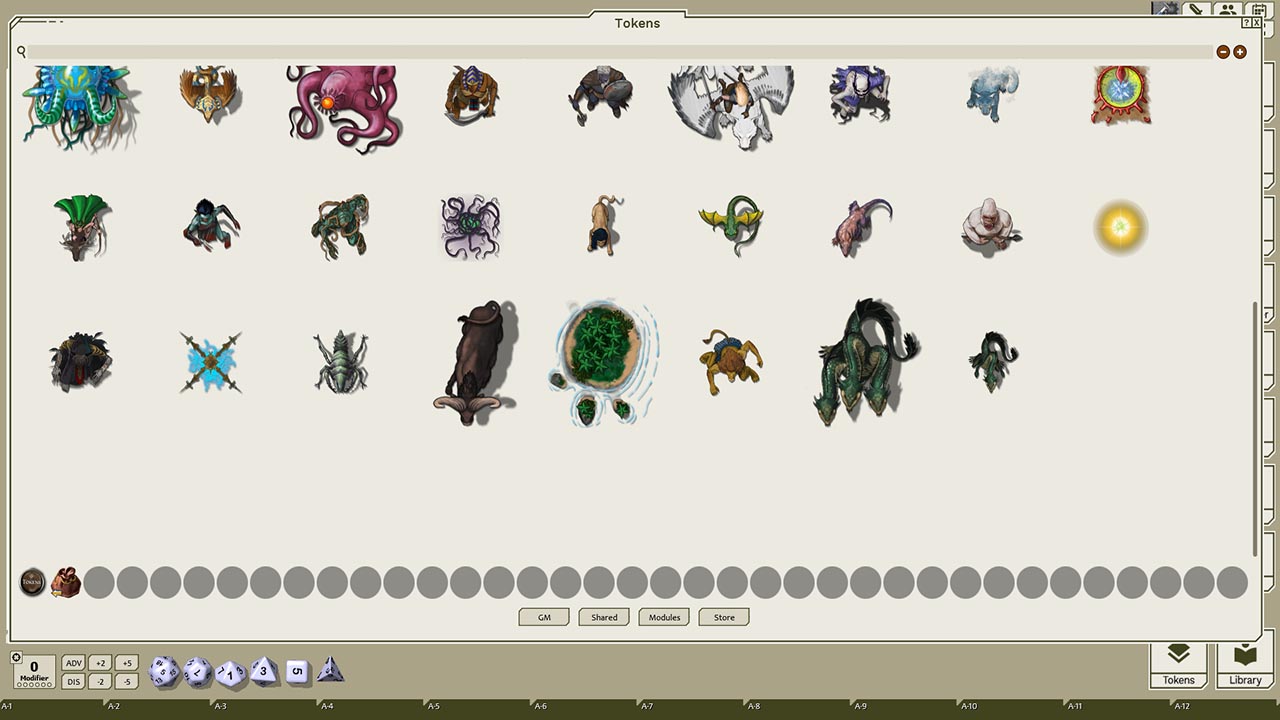This screenshot has width=1280, height=720.
Task: Toggle ADV advantage roll modifier
Action: click(73, 663)
